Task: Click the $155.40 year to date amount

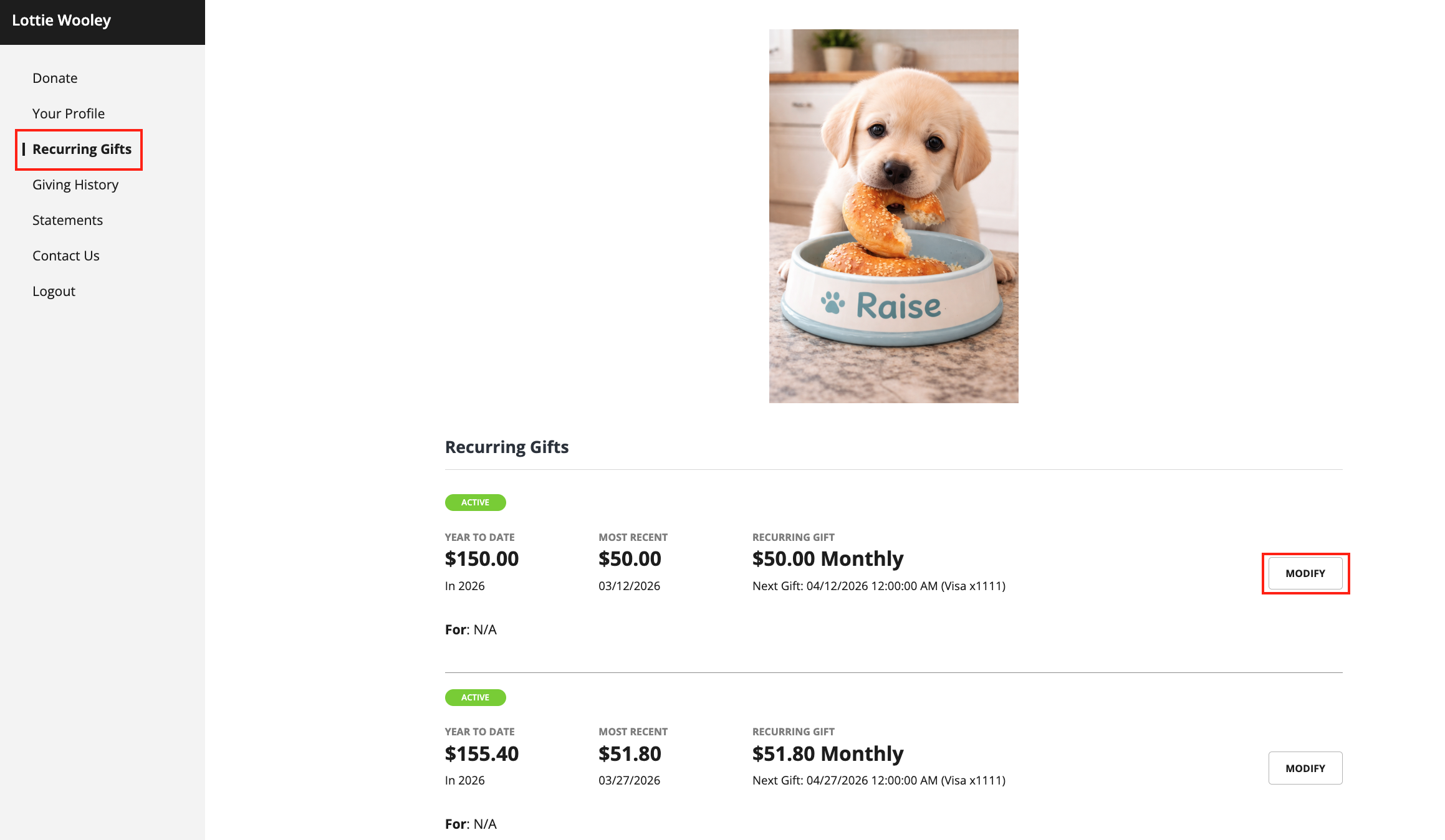Action: [x=482, y=753]
